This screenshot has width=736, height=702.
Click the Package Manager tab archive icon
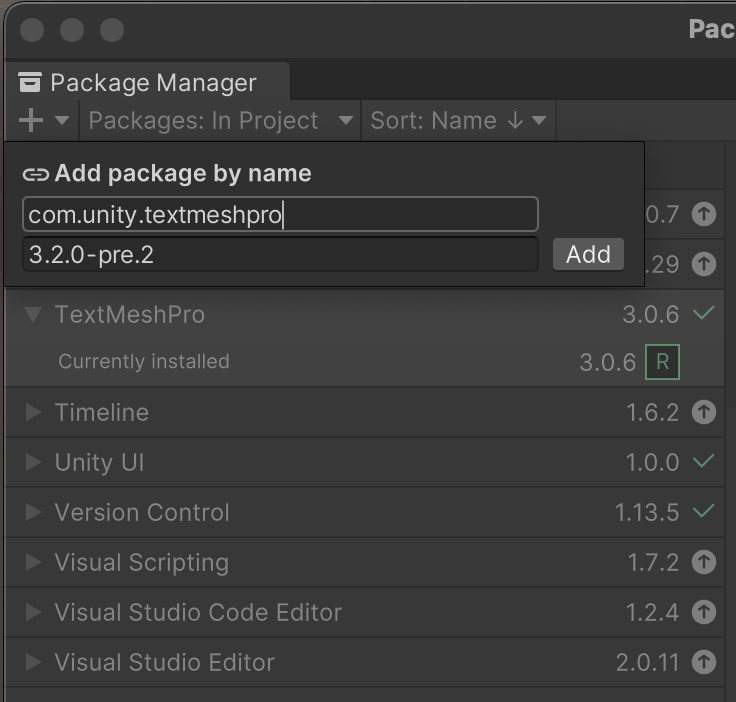click(x=30, y=82)
